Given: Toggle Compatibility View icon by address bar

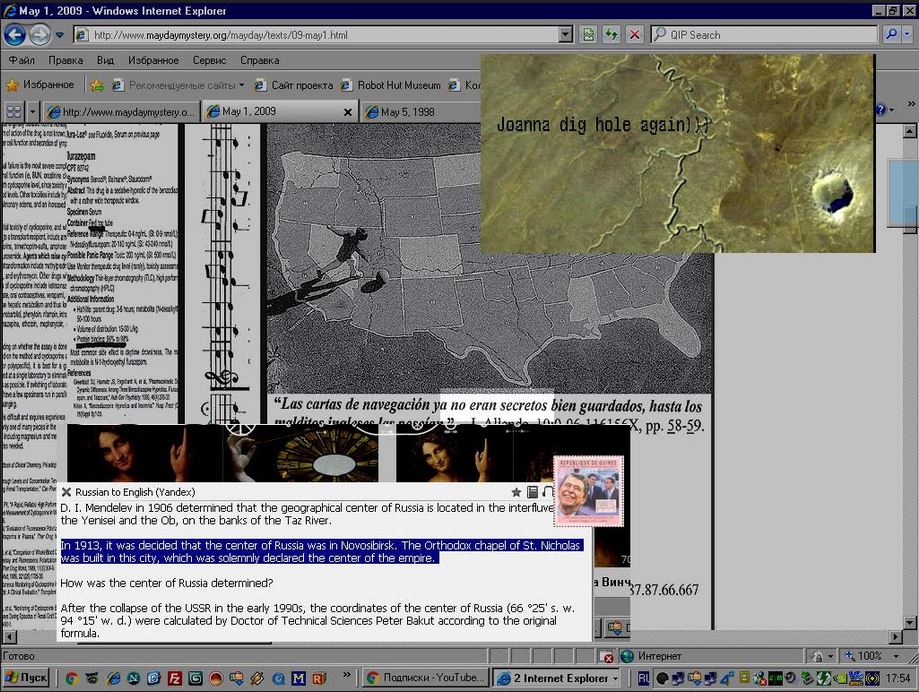Looking at the screenshot, I should click(588, 35).
